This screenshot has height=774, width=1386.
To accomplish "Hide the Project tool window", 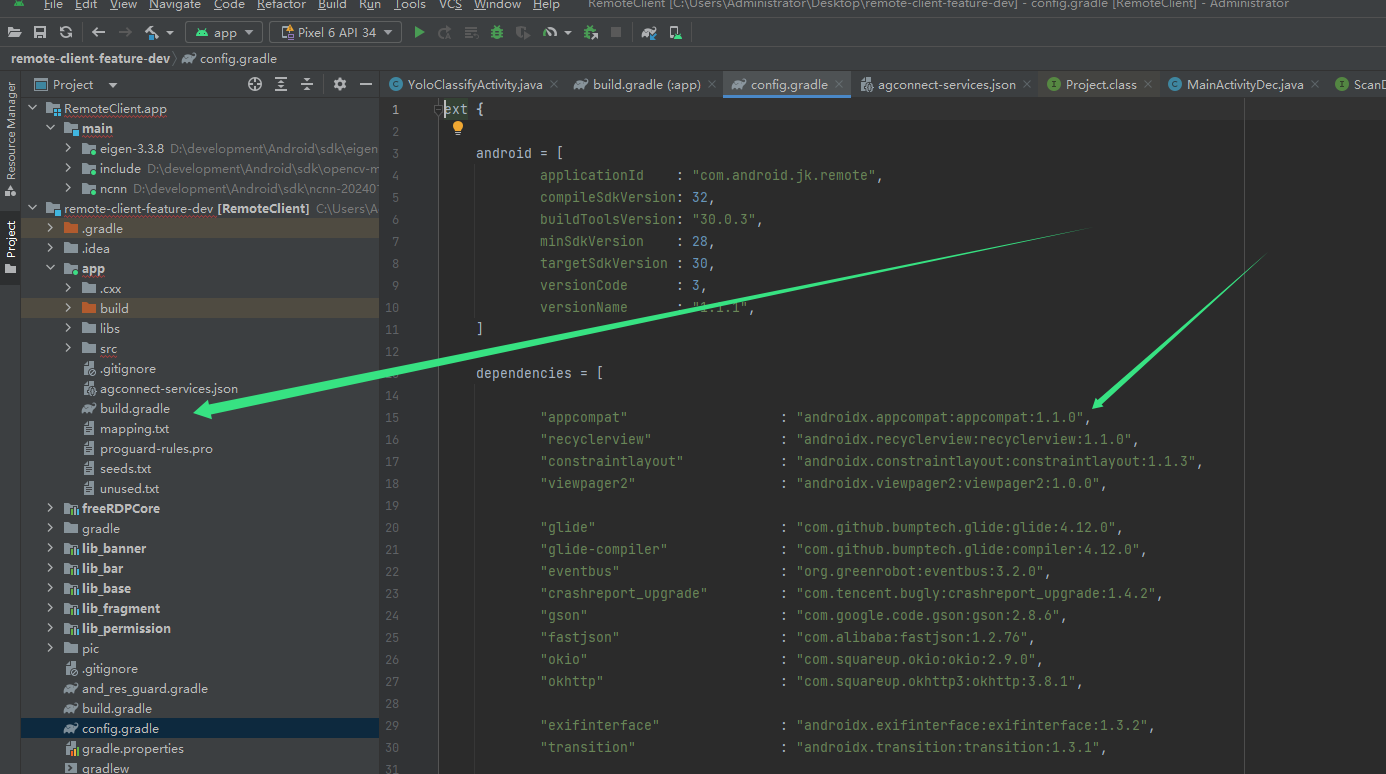I will 366,84.
